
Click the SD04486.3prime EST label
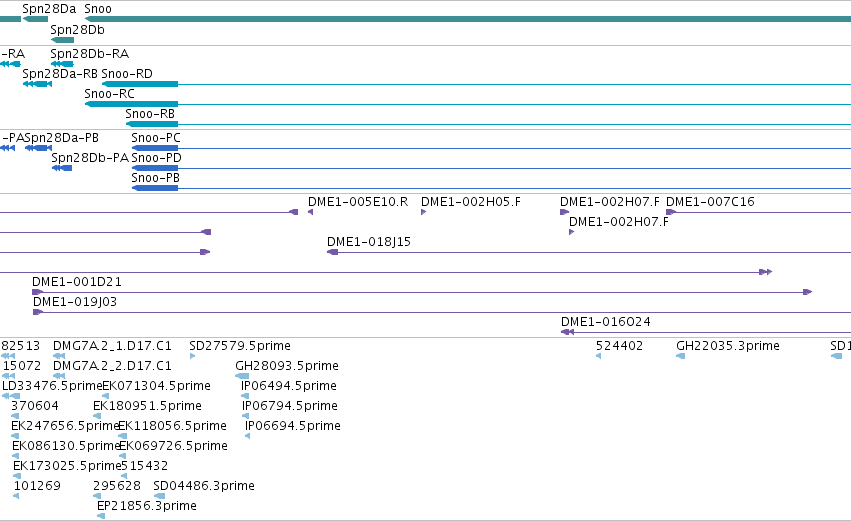click(204, 486)
